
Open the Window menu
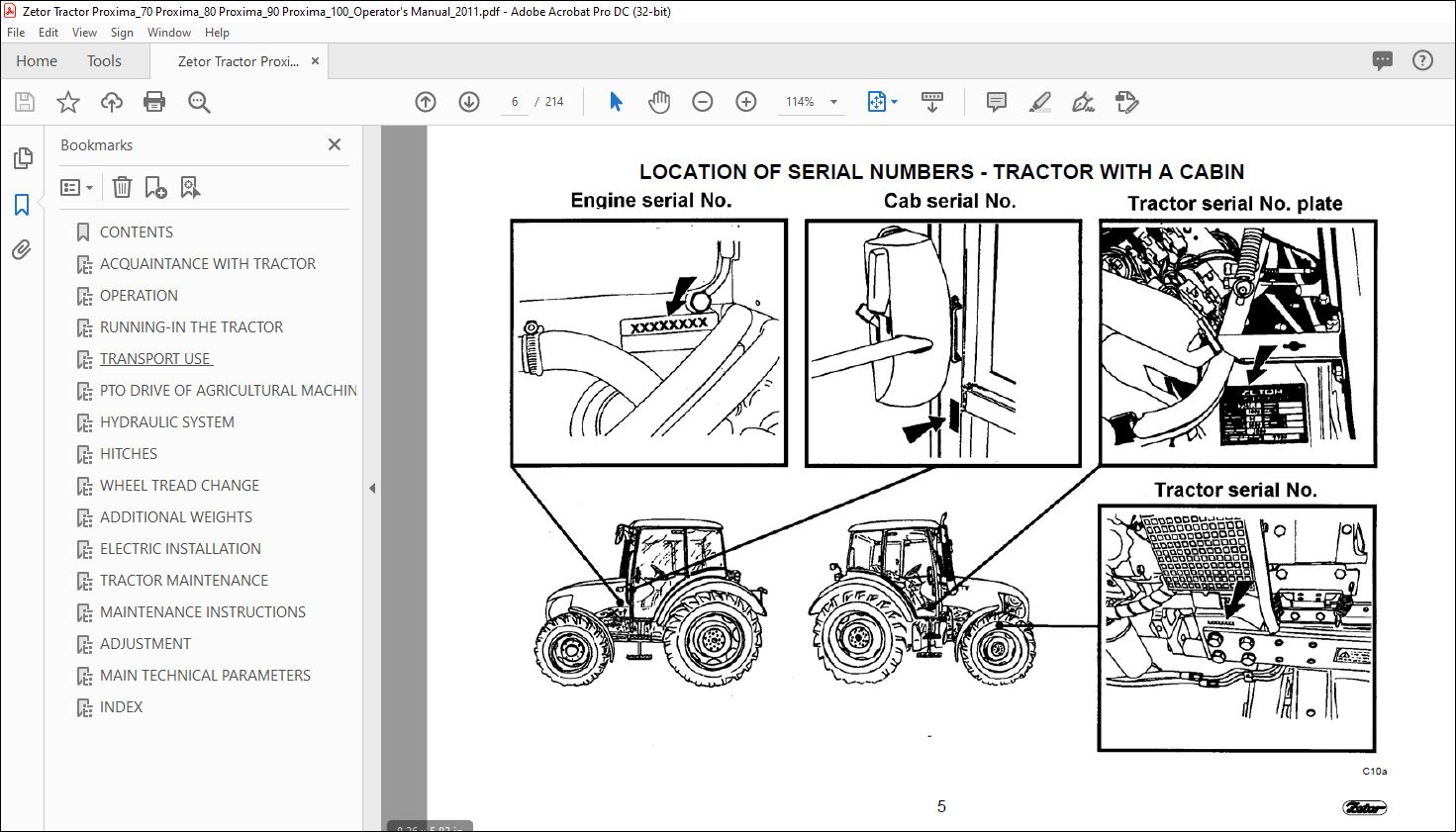(169, 33)
